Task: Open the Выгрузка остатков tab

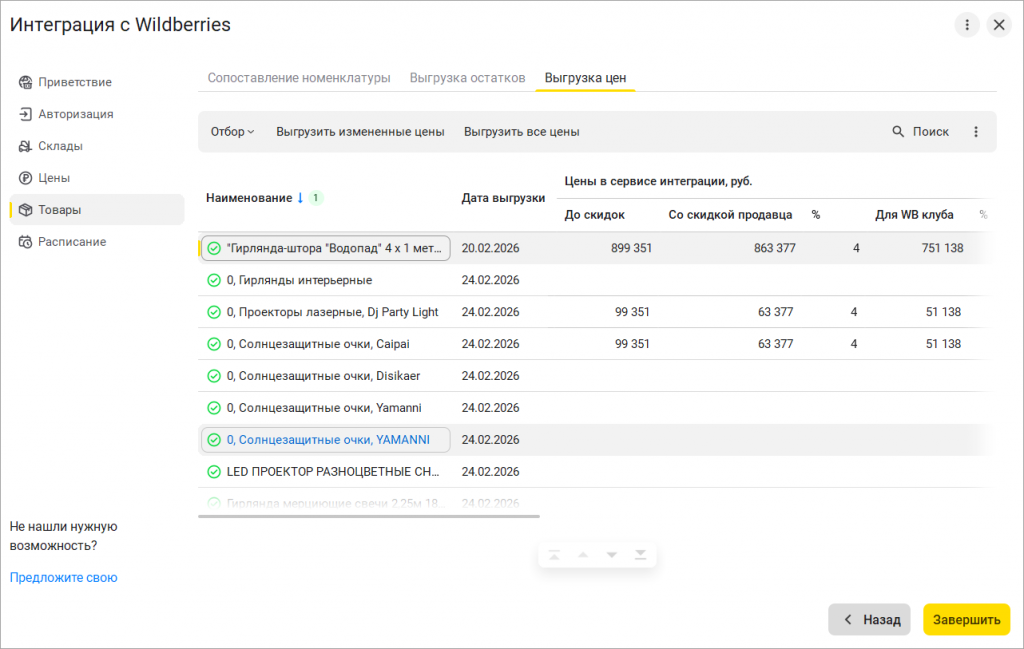Action: coord(468,78)
